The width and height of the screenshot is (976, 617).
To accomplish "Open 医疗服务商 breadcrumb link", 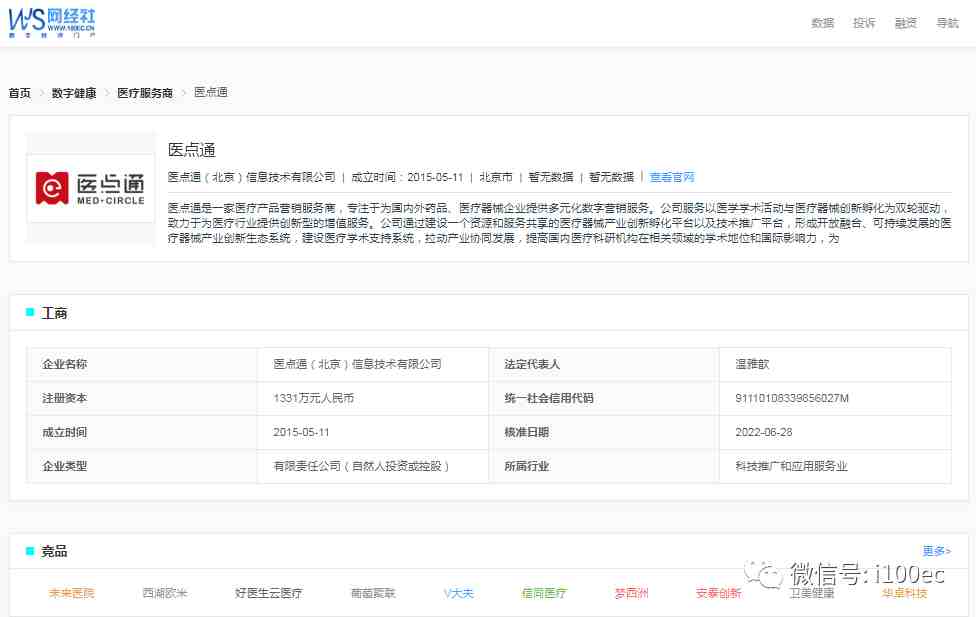I will tap(145, 93).
